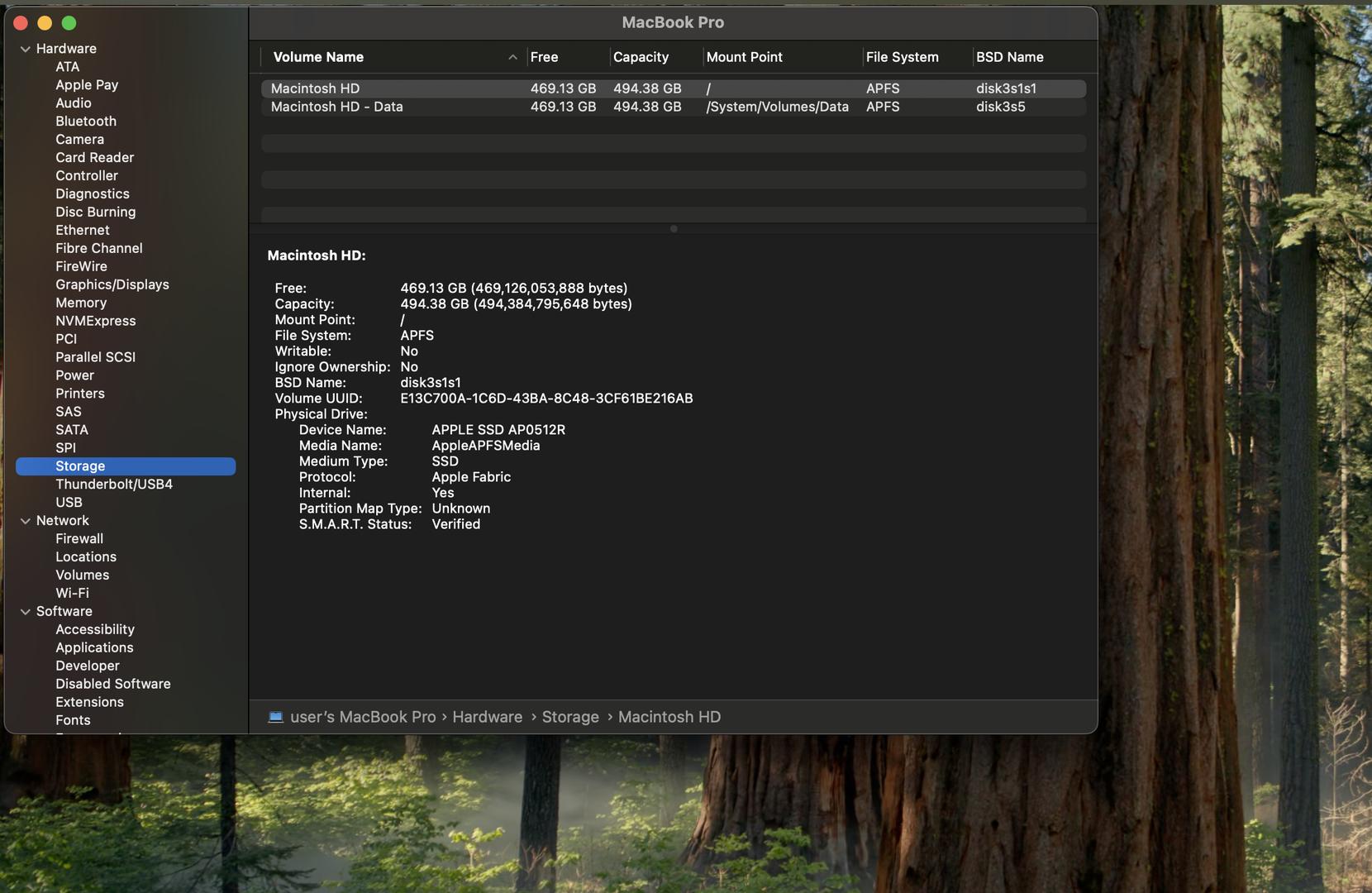Screen dimensions: 1372x893
Task: Click the S.M.A.R.T. Status Verified value
Action: click(456, 524)
